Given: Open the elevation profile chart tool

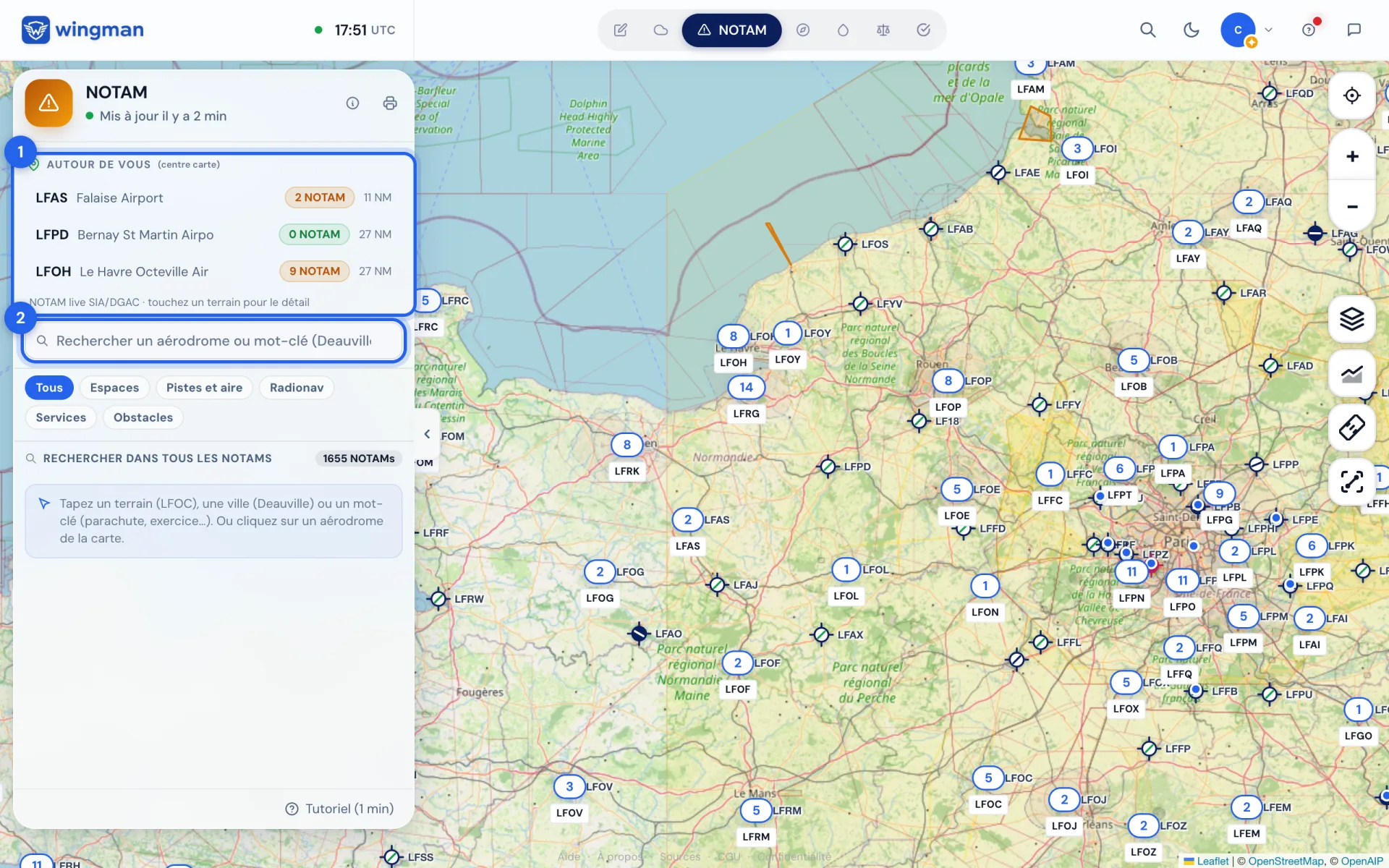Looking at the screenshot, I should (x=1351, y=374).
